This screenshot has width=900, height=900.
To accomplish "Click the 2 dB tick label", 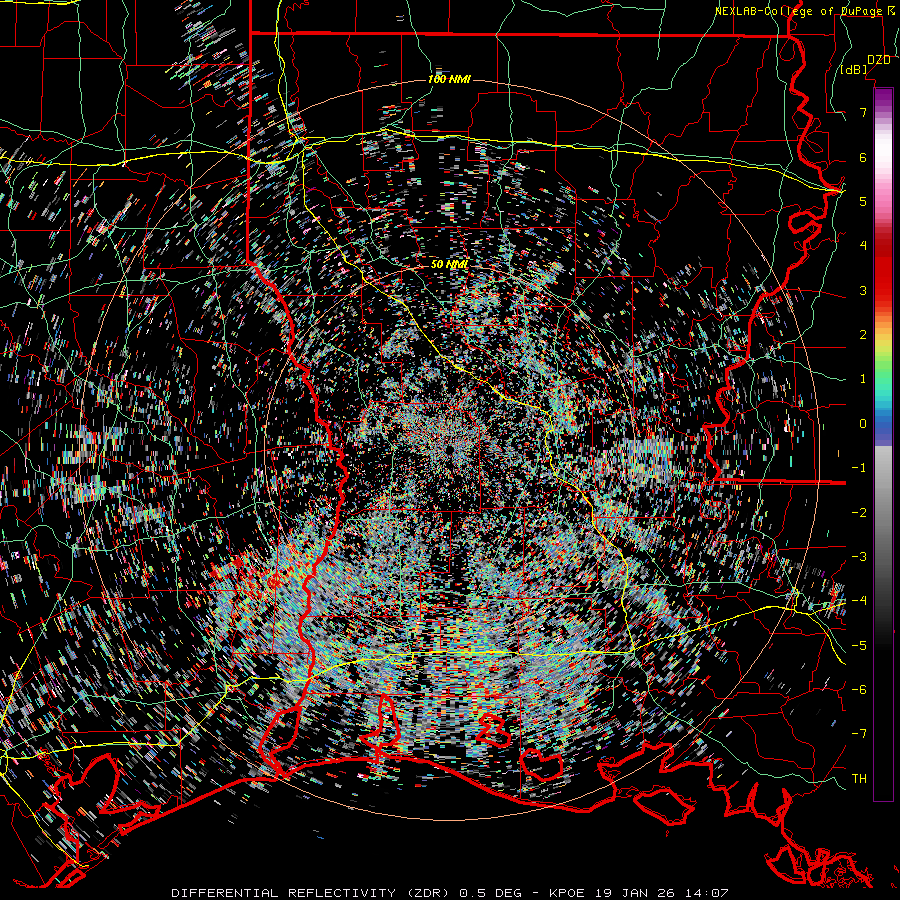I will pyautogui.click(x=863, y=335).
